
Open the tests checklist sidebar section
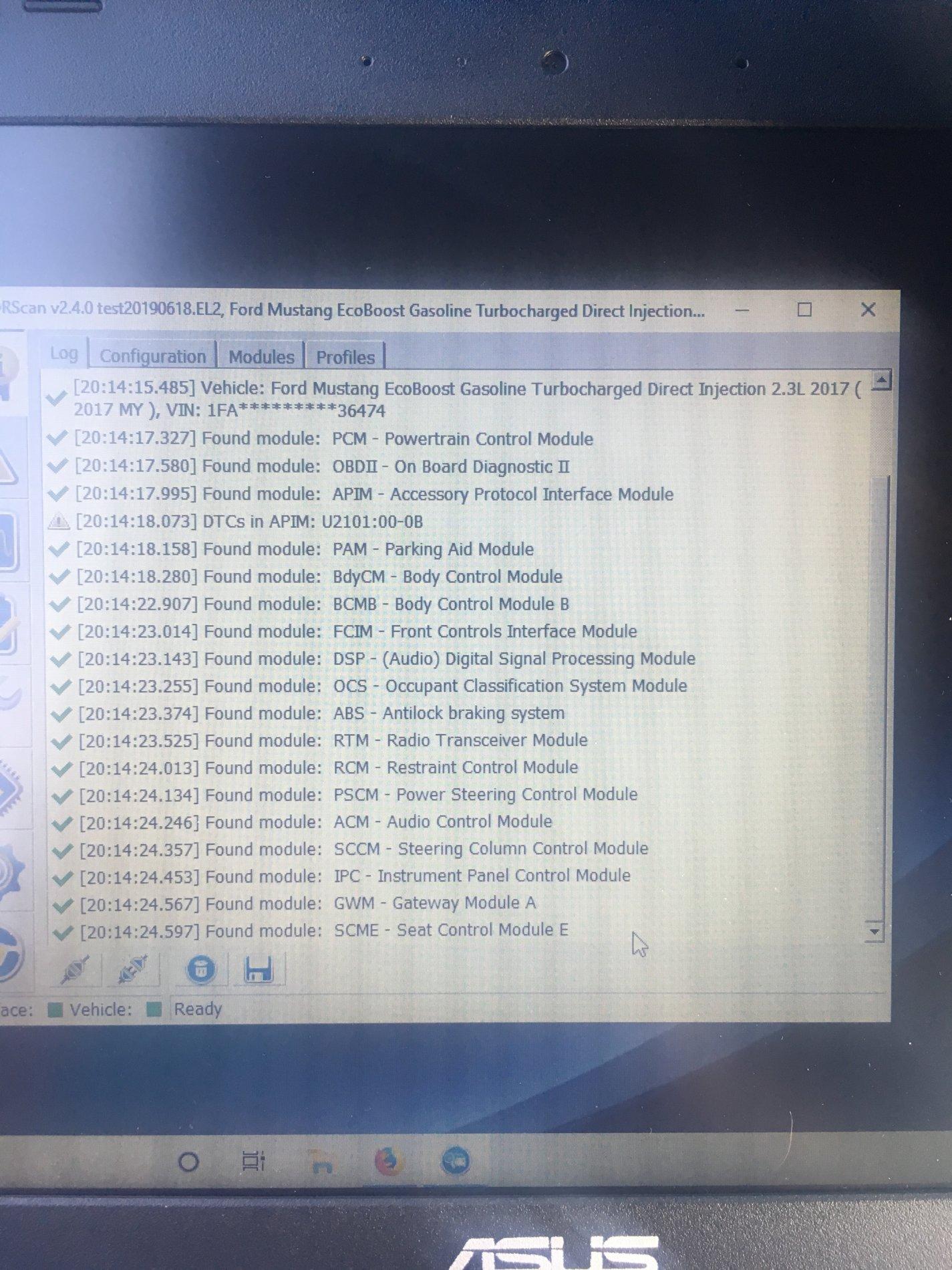[x=8, y=624]
